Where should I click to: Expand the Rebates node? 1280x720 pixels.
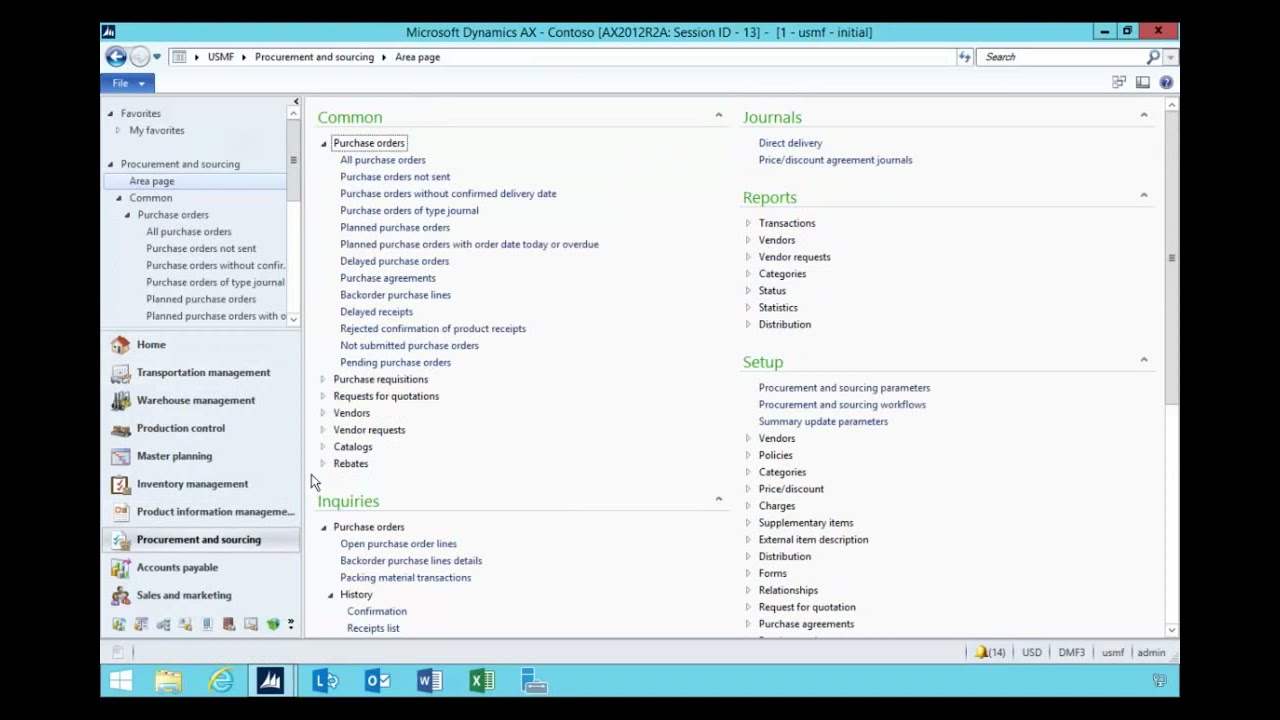tap(323, 464)
